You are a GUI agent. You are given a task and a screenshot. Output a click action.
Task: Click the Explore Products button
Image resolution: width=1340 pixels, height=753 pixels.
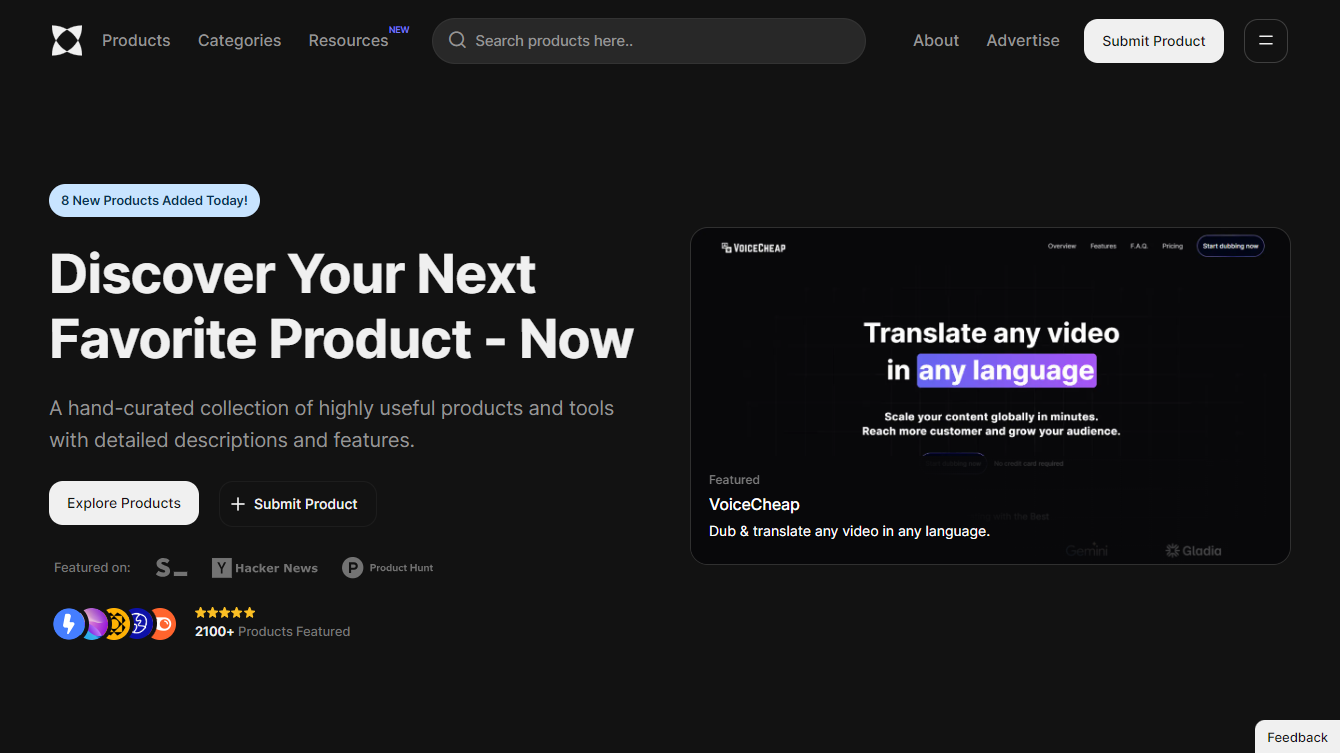(x=124, y=503)
